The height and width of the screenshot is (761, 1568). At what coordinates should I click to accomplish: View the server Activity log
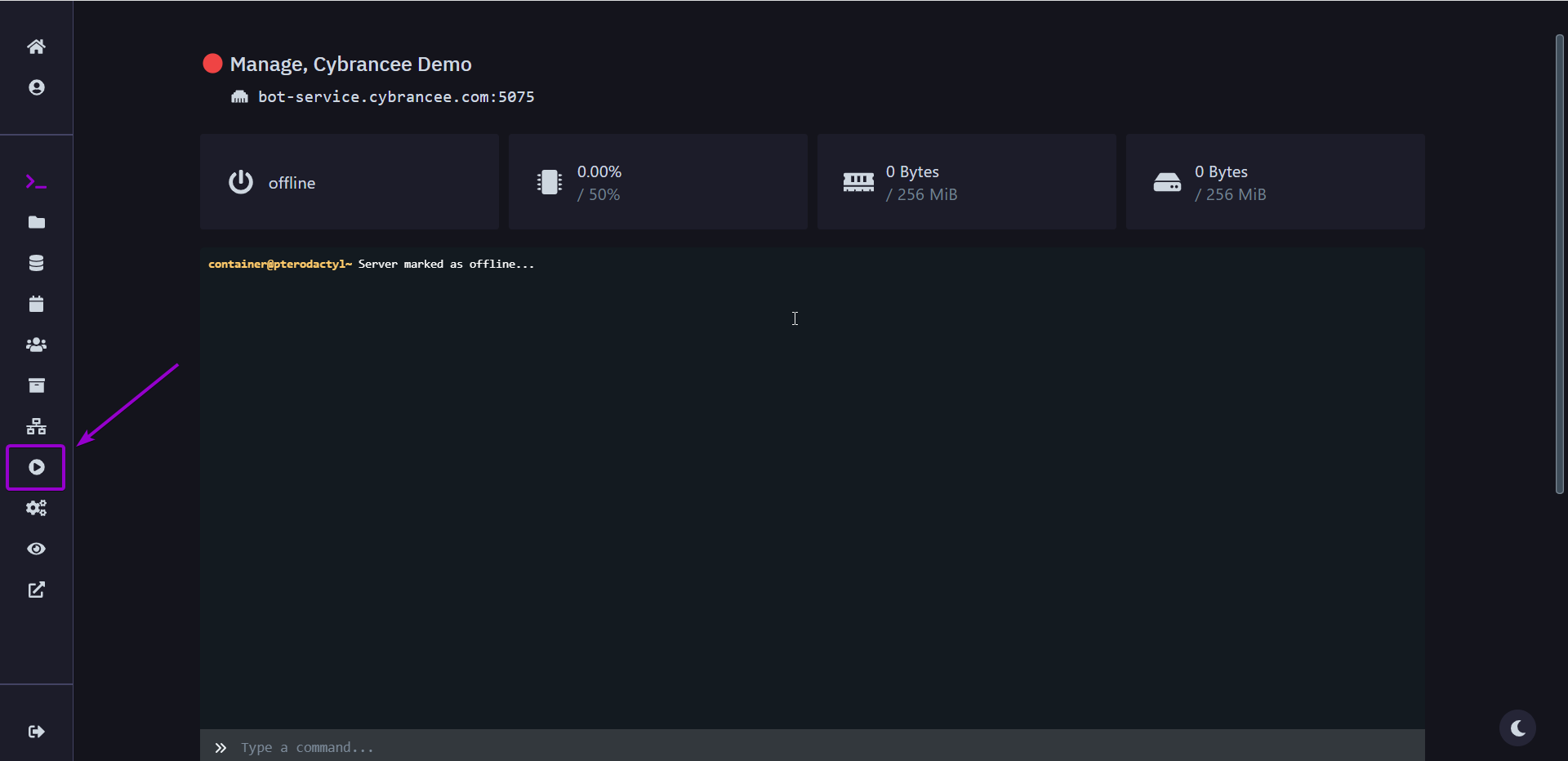(x=36, y=549)
